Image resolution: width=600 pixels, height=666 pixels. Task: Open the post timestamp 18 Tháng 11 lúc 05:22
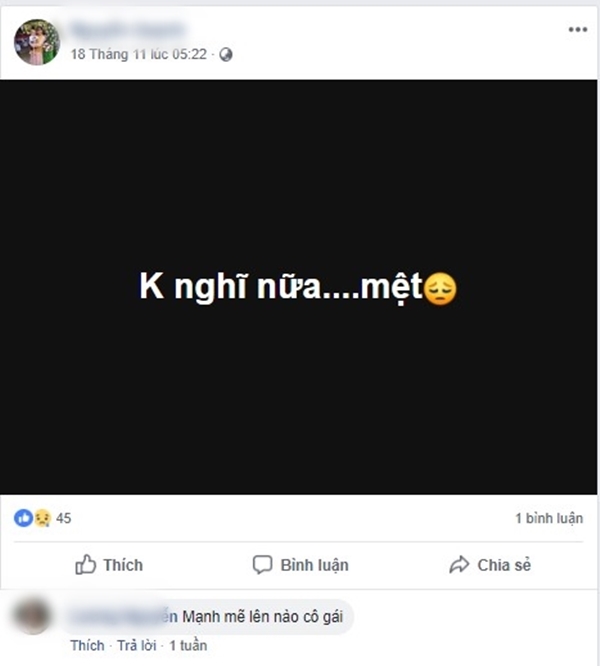pyautogui.click(x=138, y=54)
